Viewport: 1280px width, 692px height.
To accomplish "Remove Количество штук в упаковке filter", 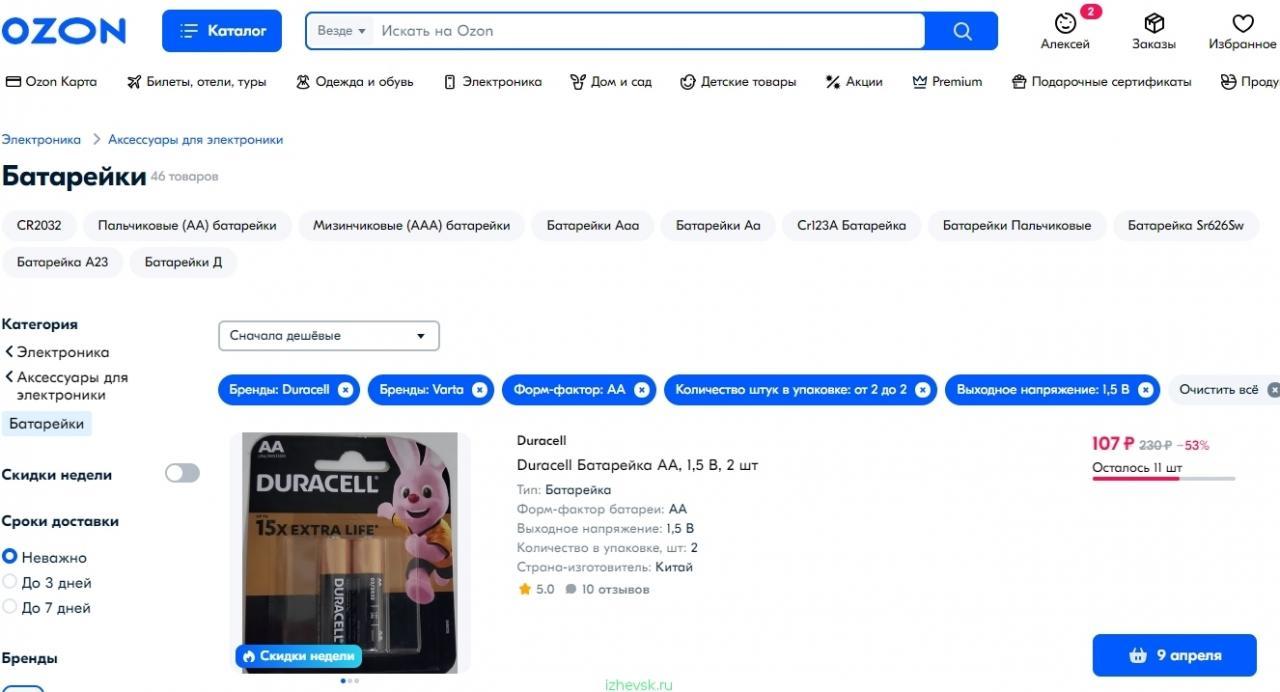I will [922, 390].
